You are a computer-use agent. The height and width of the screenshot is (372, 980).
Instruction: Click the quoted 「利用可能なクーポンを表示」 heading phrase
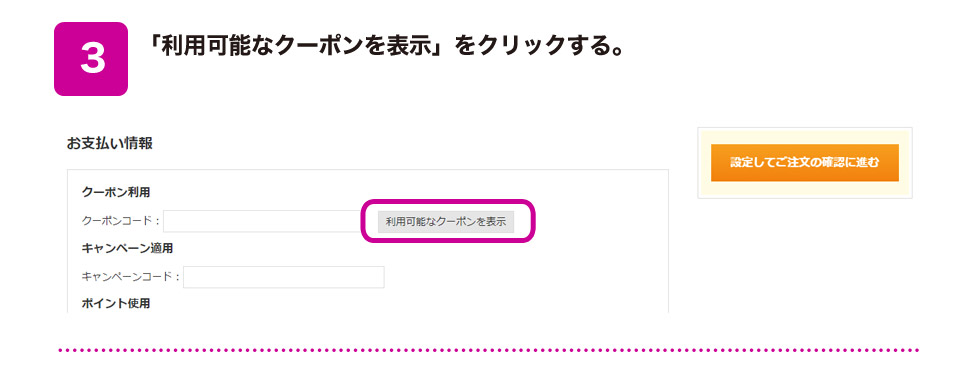click(297, 49)
